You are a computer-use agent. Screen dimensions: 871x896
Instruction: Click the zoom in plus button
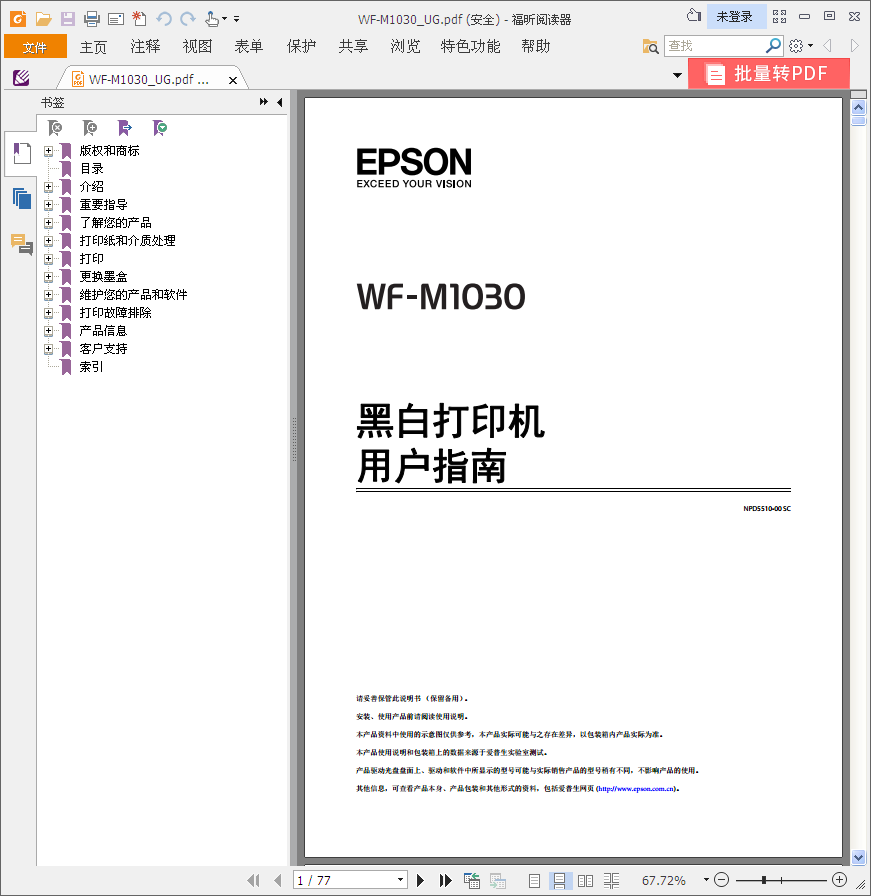click(x=840, y=880)
